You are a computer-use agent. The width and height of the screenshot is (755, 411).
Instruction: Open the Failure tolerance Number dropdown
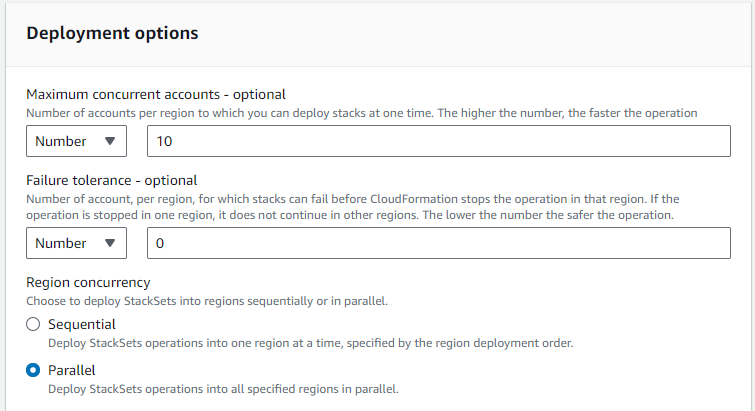[x=76, y=242]
